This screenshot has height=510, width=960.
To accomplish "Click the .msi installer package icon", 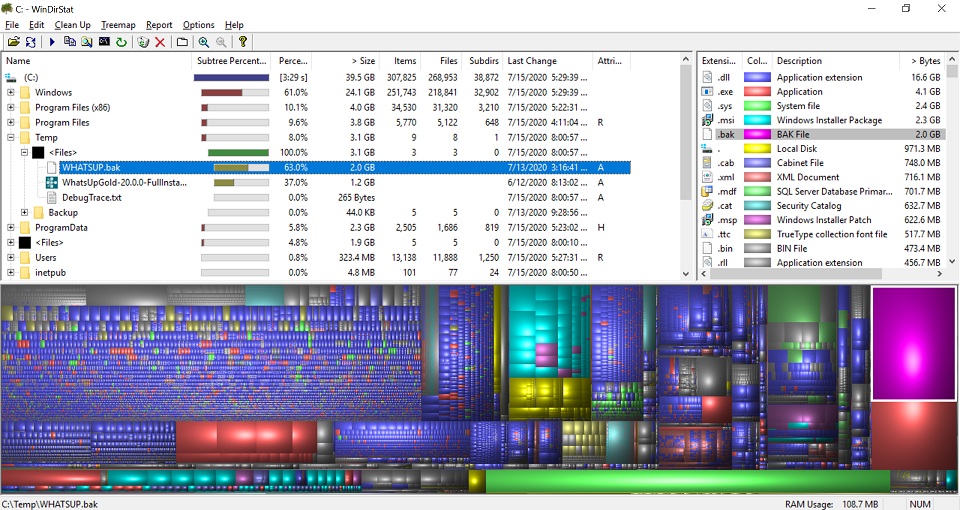I will [x=707, y=120].
